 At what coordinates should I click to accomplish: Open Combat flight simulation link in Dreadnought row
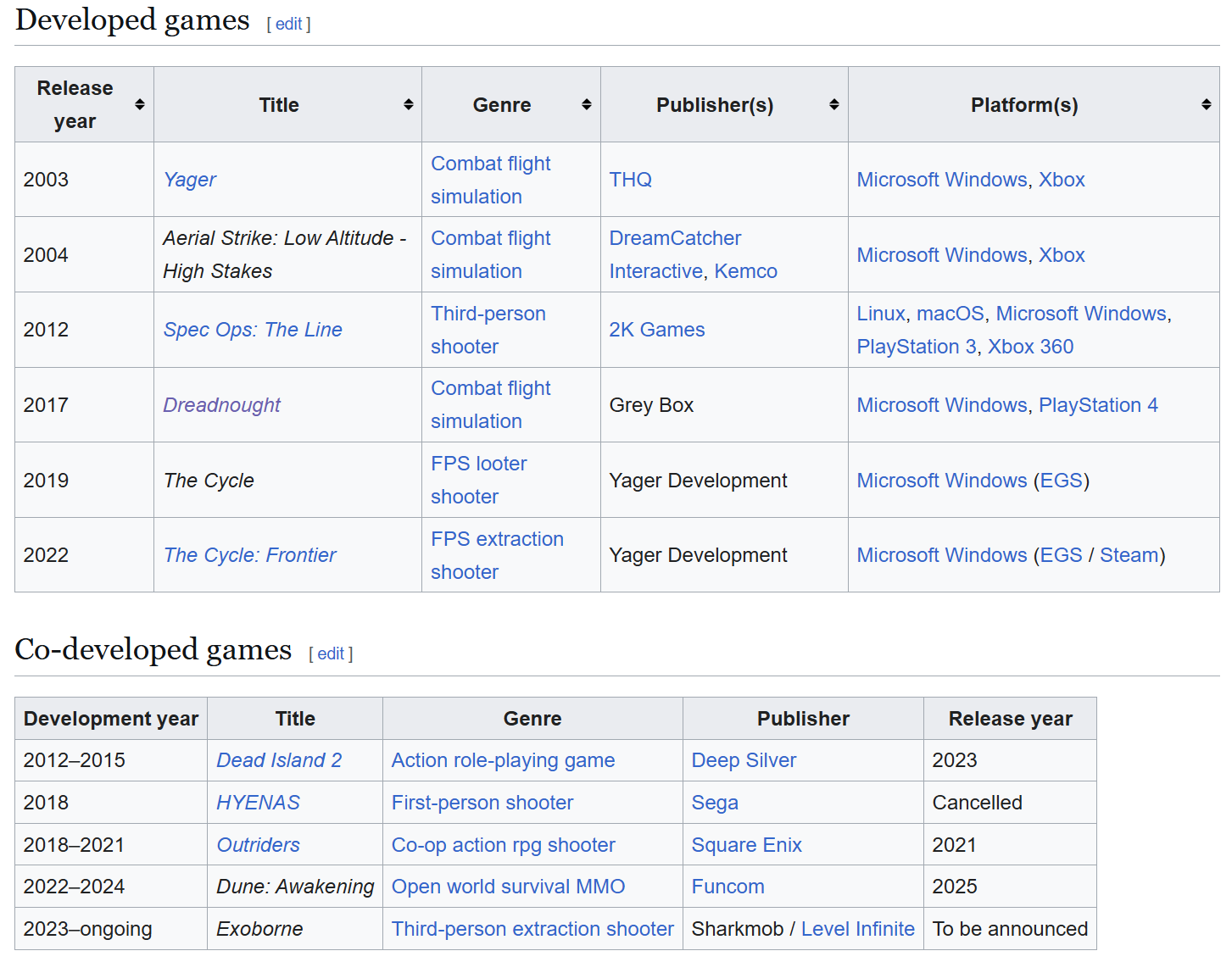coord(491,405)
